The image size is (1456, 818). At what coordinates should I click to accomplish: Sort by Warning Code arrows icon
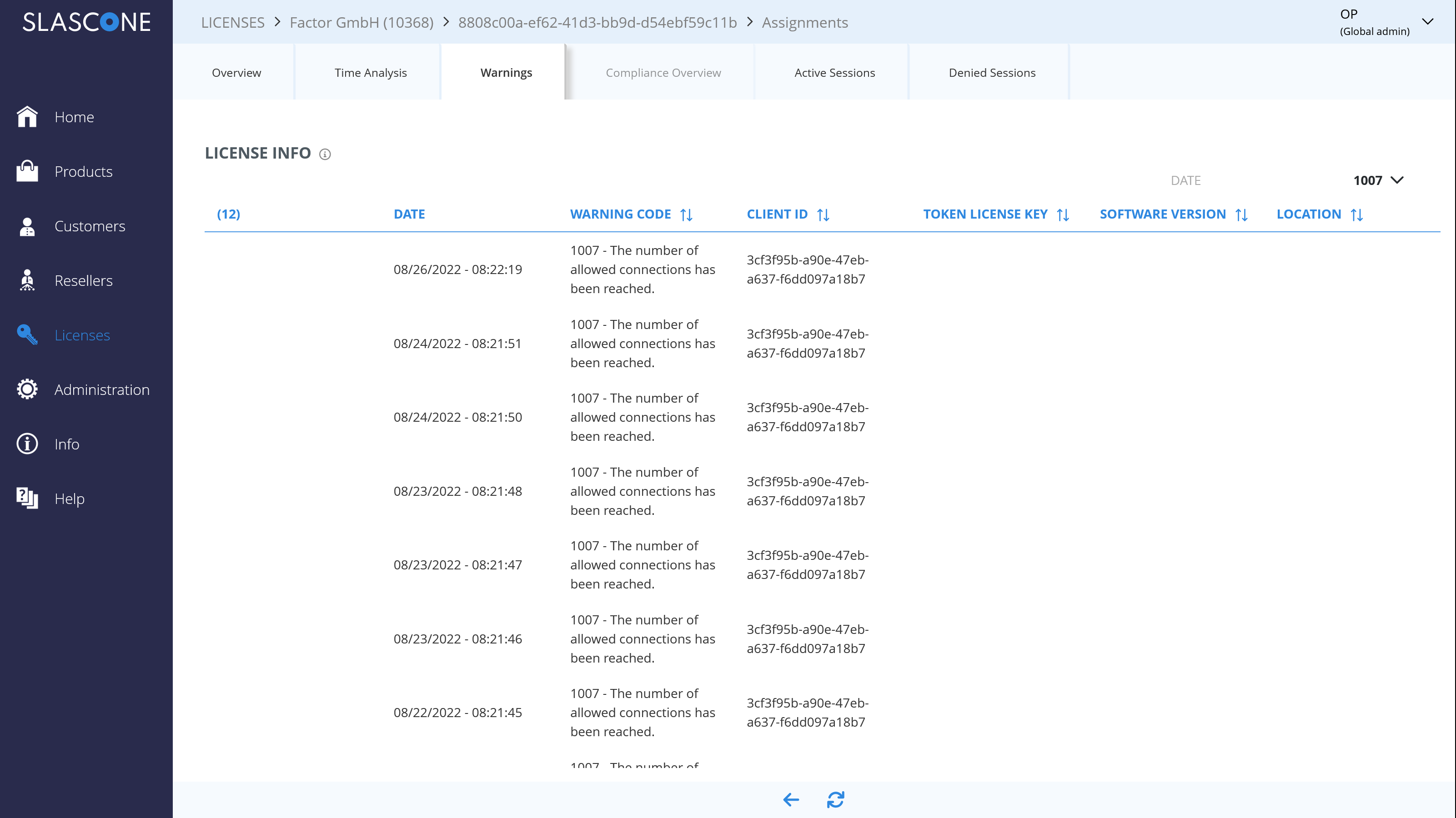point(686,214)
